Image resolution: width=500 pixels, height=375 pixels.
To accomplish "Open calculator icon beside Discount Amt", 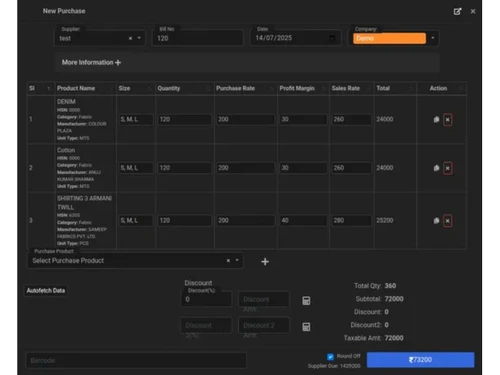I will pyautogui.click(x=306, y=301).
